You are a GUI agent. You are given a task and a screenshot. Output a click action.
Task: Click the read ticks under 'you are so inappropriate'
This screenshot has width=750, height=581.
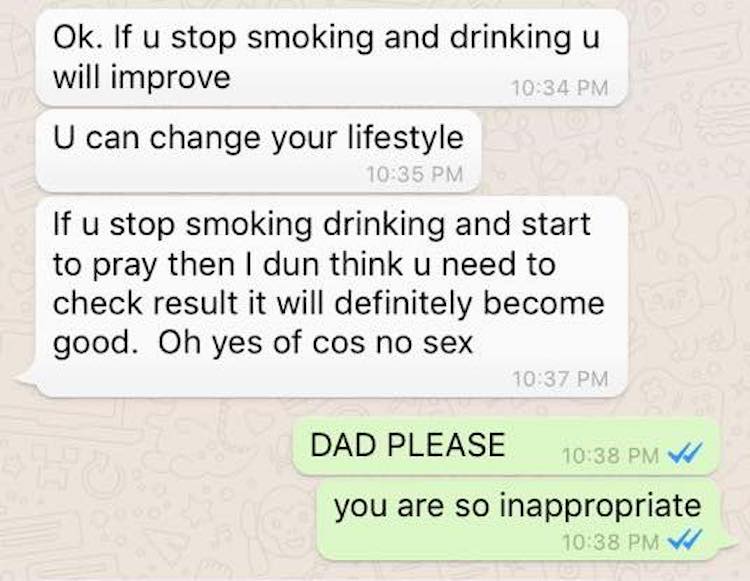click(685, 539)
